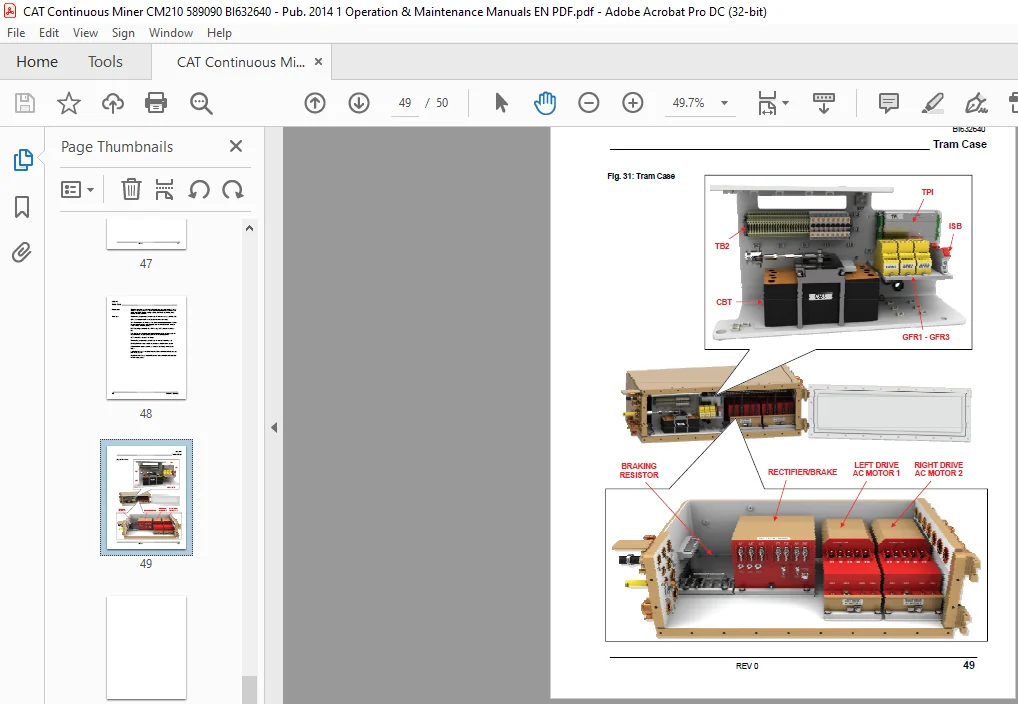Image resolution: width=1018 pixels, height=704 pixels.
Task: Open the Bookmarks panel icon
Action: pyautogui.click(x=22, y=207)
